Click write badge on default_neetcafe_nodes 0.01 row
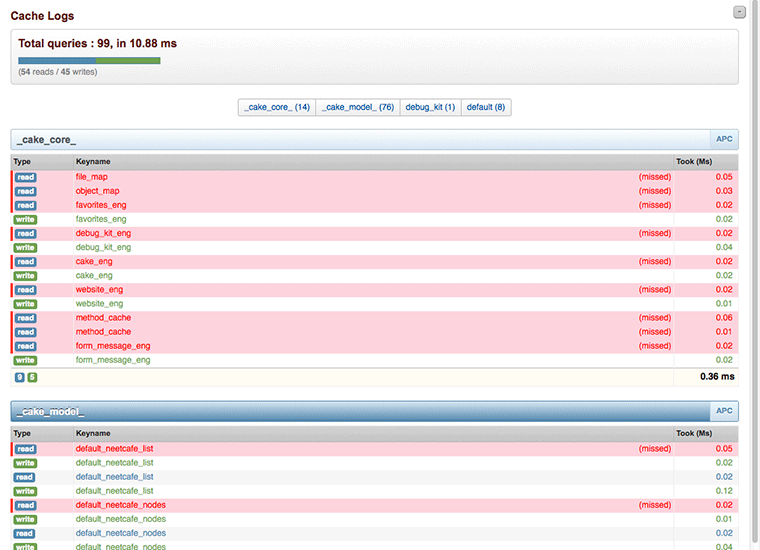Screen dimensions: 760x550 [25, 519]
